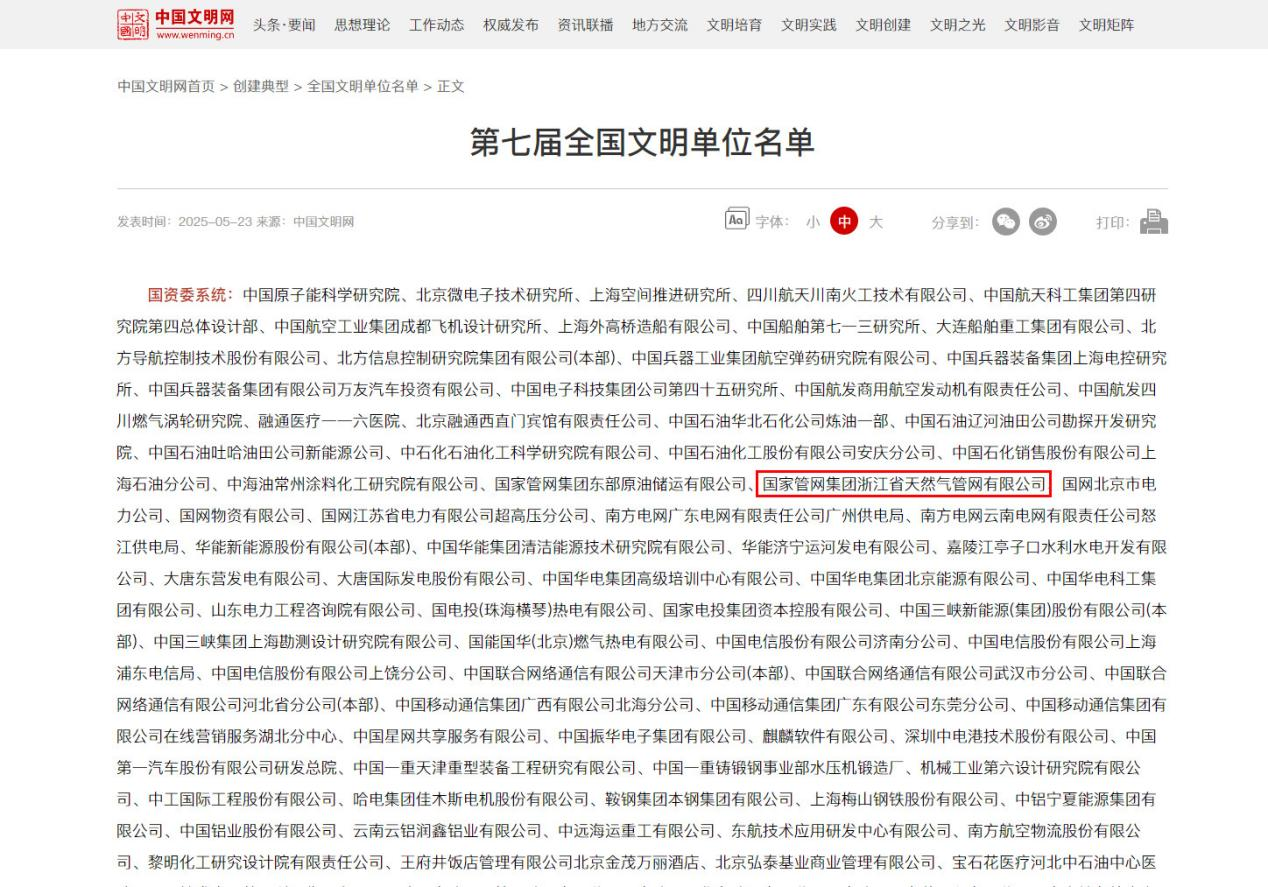Click the source label 来源: 中国文明网
This screenshot has width=1268, height=887.
tap(306, 222)
